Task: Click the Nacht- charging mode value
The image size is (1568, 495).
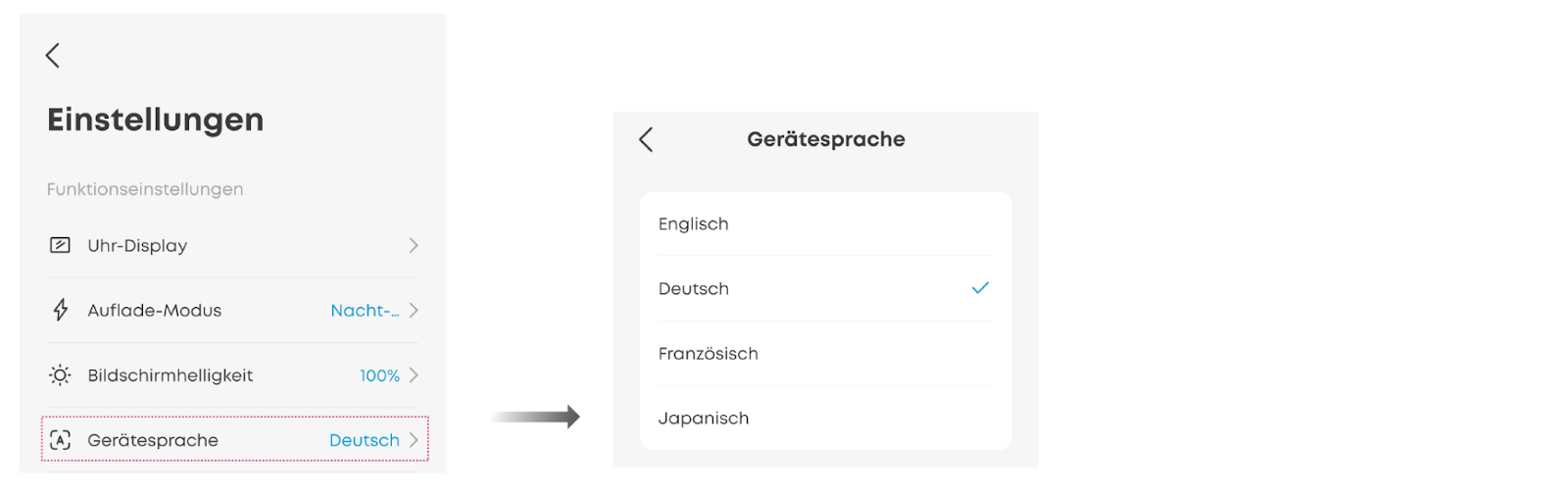Action: pyautogui.click(x=365, y=311)
